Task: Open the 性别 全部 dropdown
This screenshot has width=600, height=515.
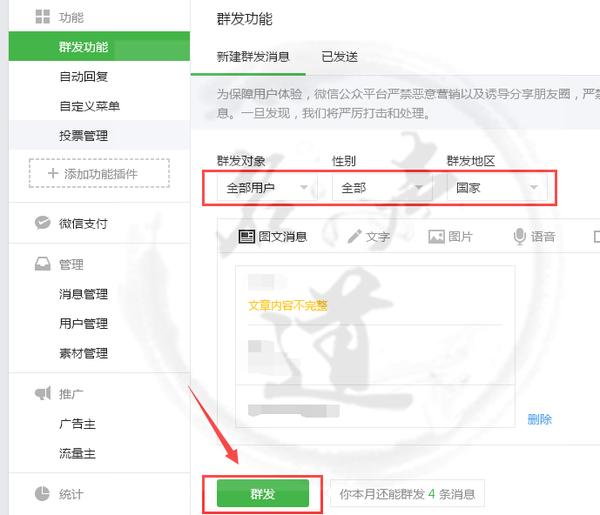Action: pyautogui.click(x=382, y=187)
